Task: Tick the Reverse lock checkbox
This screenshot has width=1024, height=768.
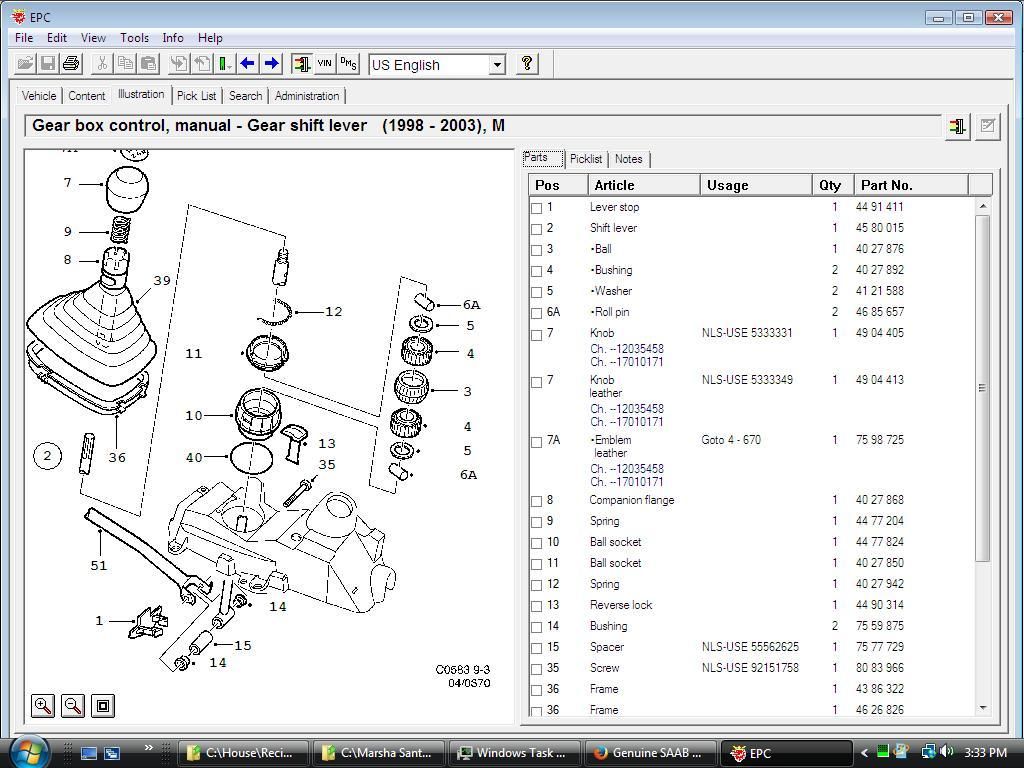Action: coord(537,604)
